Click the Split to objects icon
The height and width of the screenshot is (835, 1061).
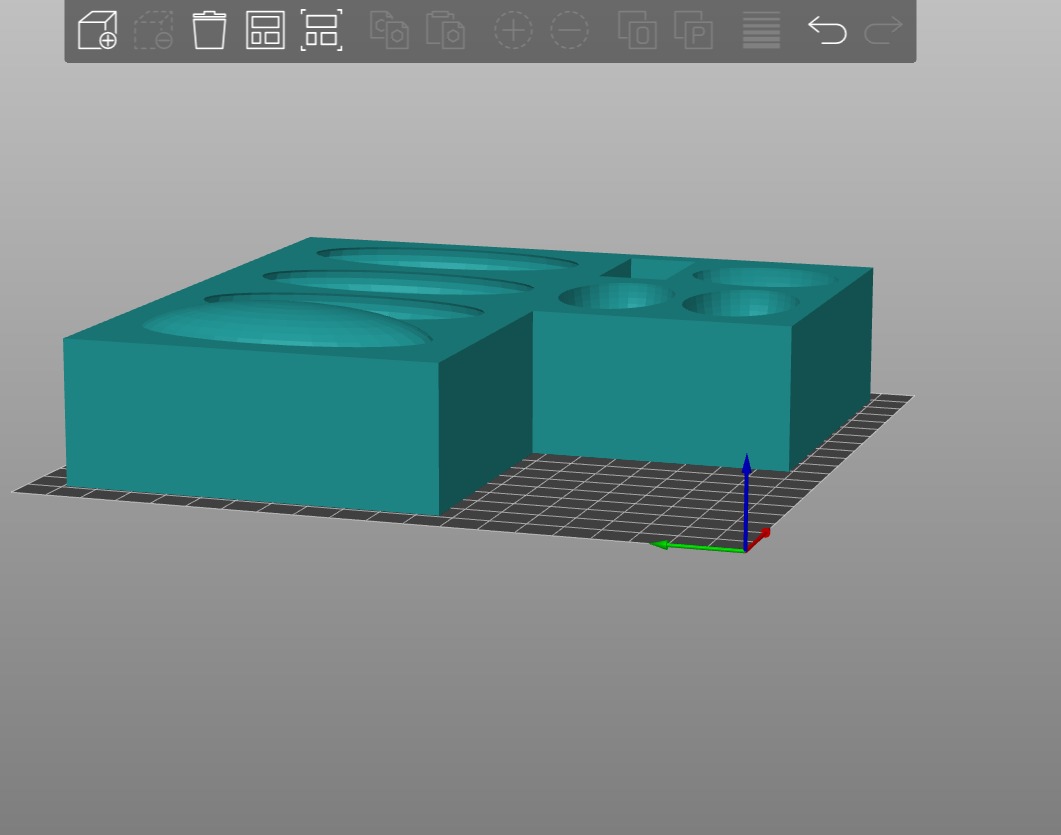pyautogui.click(x=637, y=30)
